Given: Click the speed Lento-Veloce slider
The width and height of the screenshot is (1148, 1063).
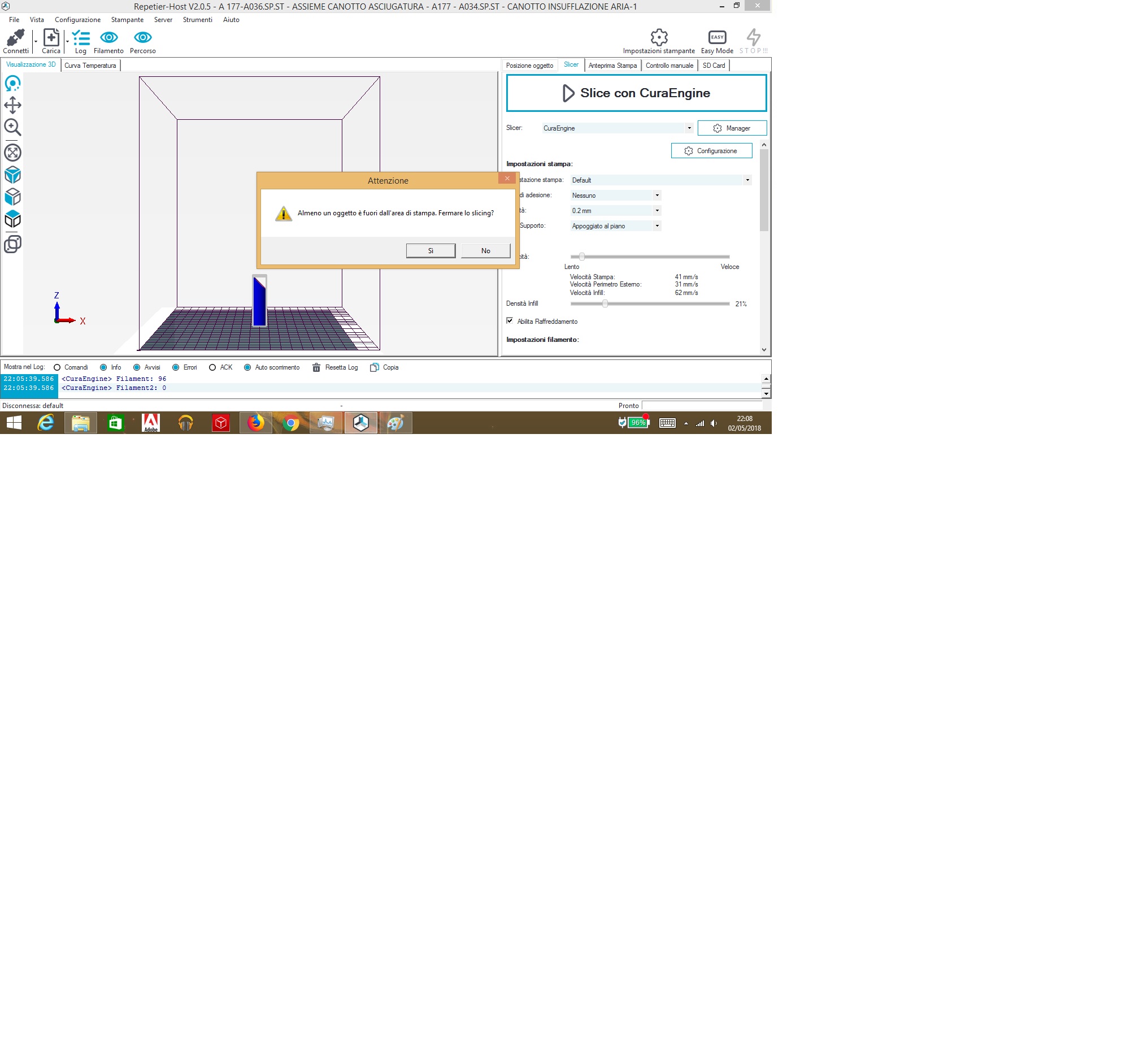Looking at the screenshot, I should point(650,257).
